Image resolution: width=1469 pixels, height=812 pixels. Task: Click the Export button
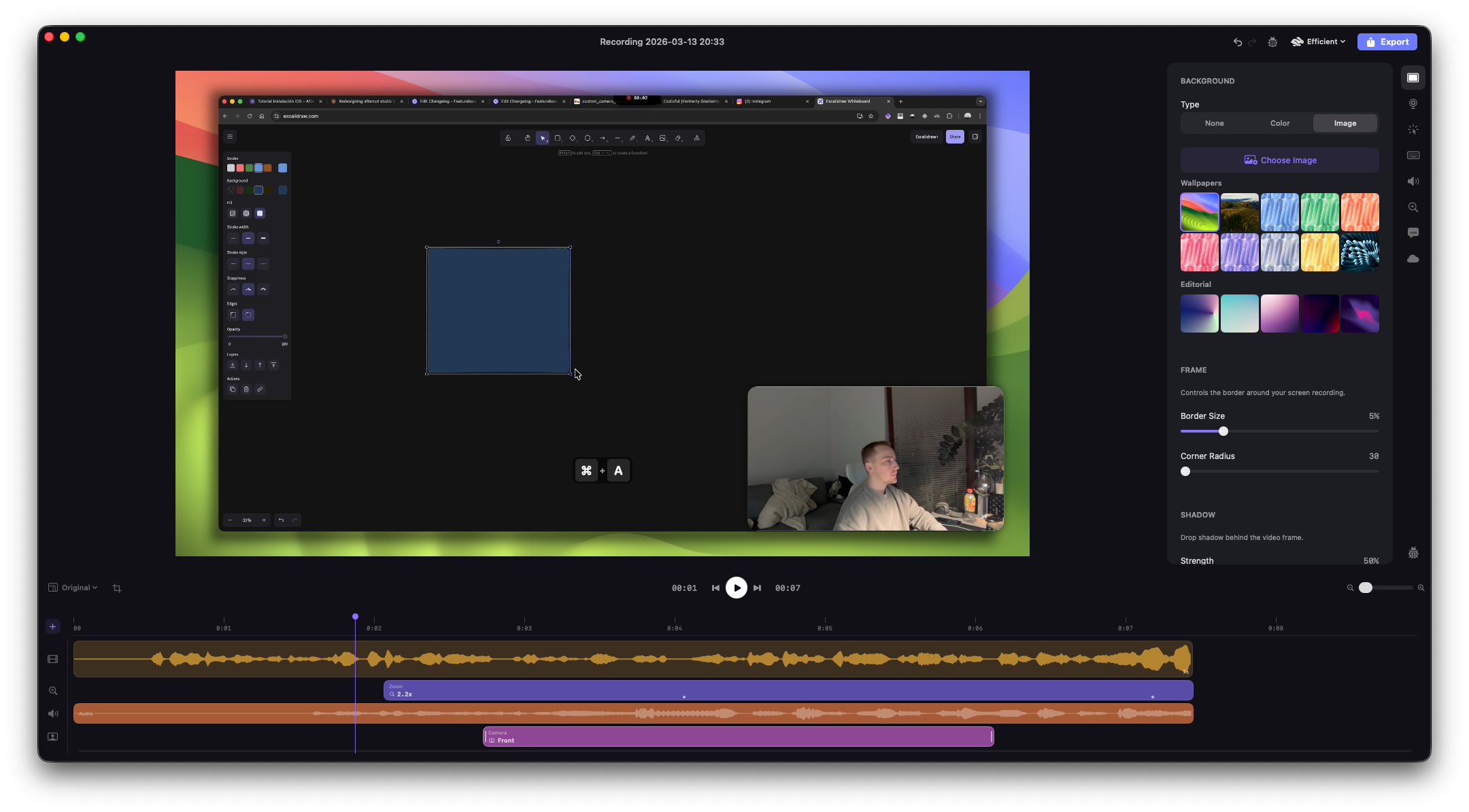[x=1387, y=41]
